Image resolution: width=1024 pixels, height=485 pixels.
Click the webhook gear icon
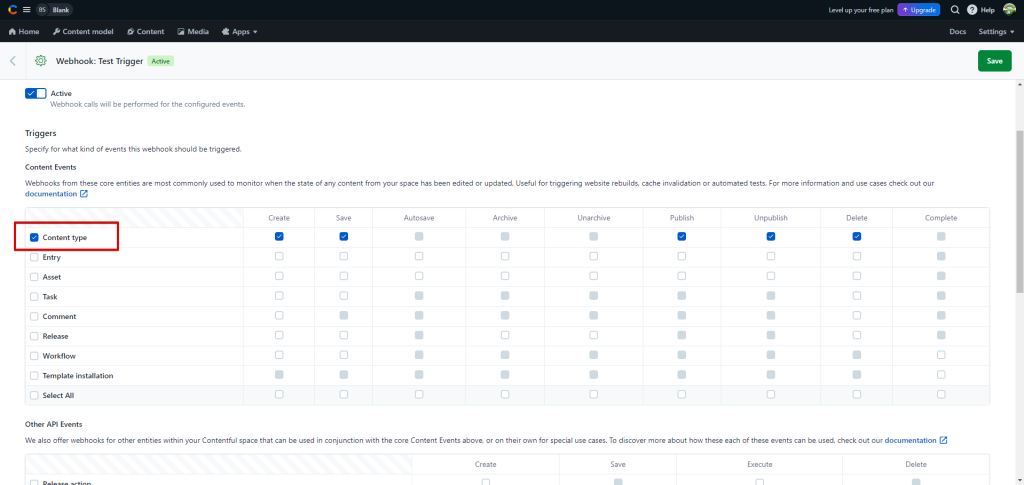point(41,61)
